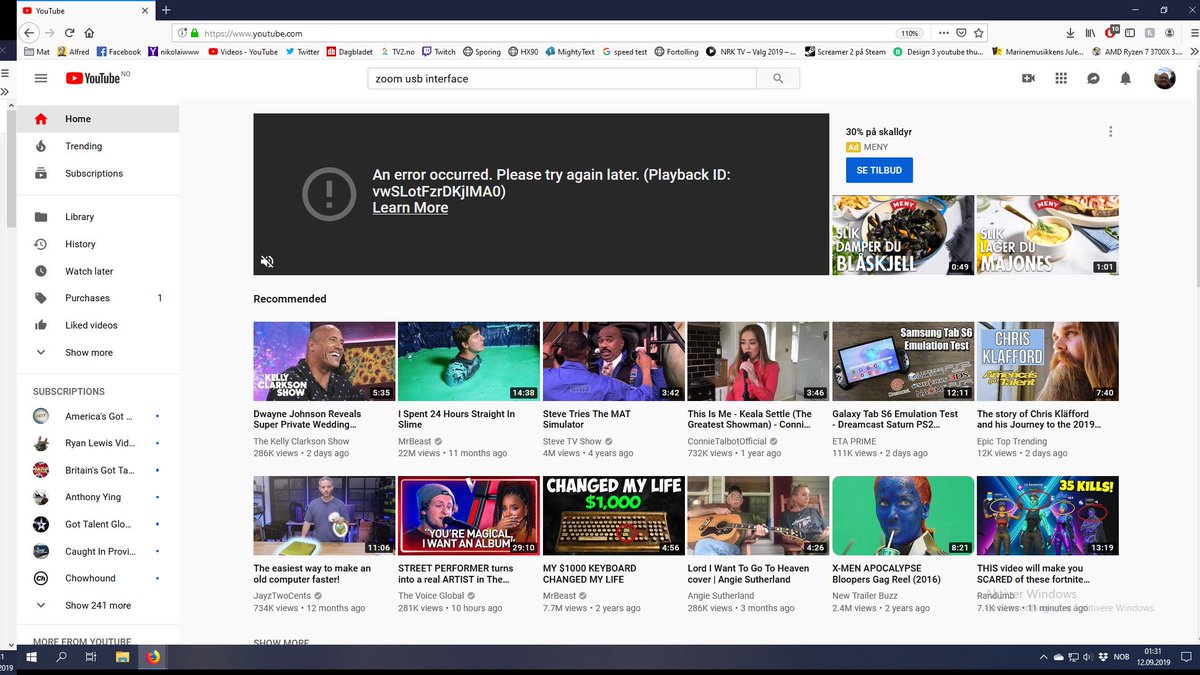1200x675 pixels.
Task: Open Windows taskbar search
Action: click(61, 657)
